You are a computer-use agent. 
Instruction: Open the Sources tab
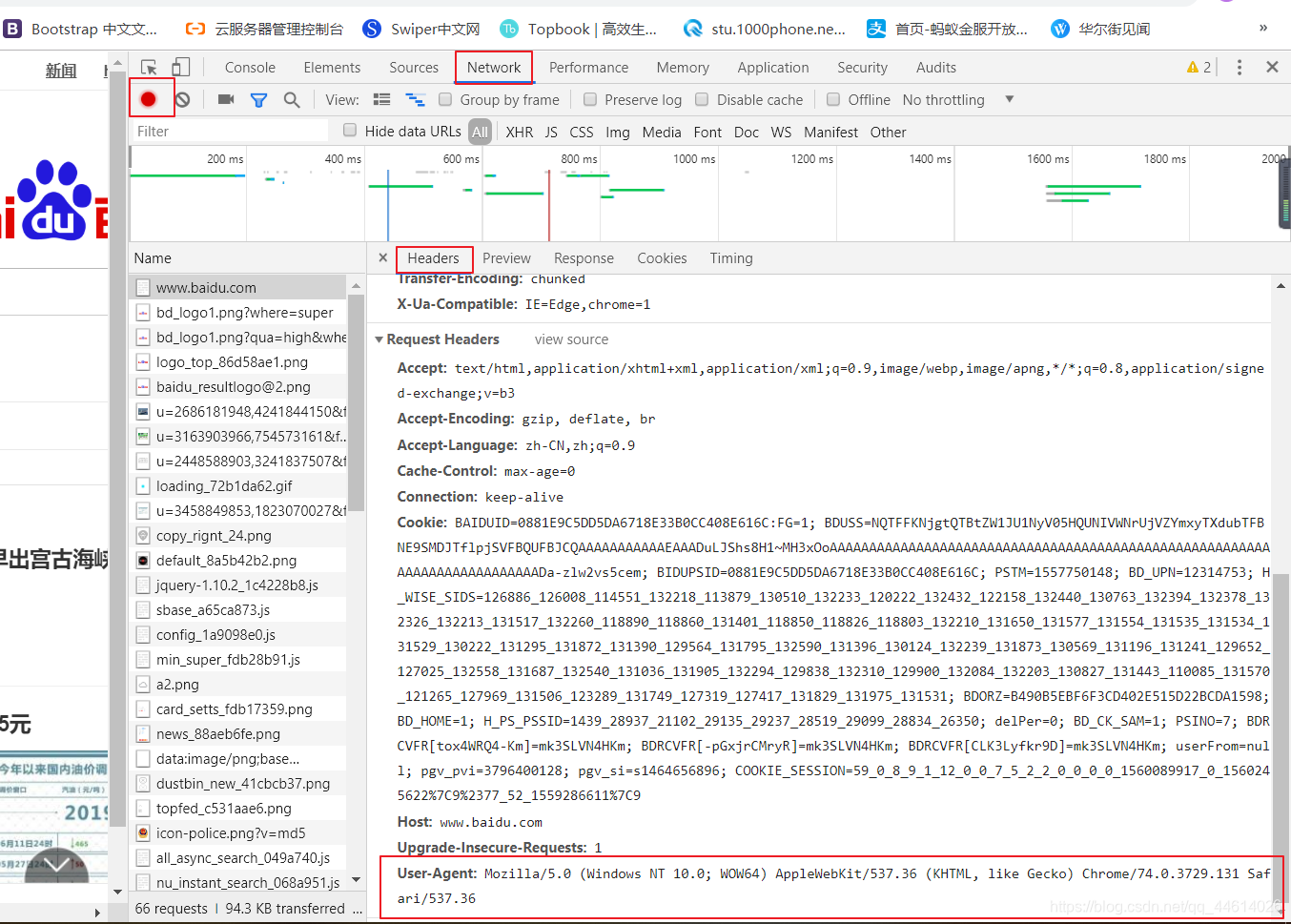pos(414,67)
